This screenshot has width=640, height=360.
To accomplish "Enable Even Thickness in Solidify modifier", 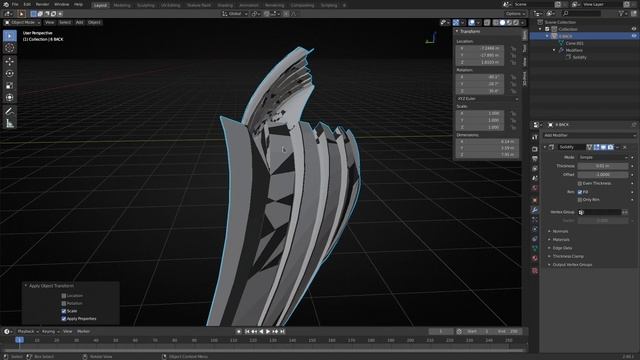I will click(x=580, y=183).
